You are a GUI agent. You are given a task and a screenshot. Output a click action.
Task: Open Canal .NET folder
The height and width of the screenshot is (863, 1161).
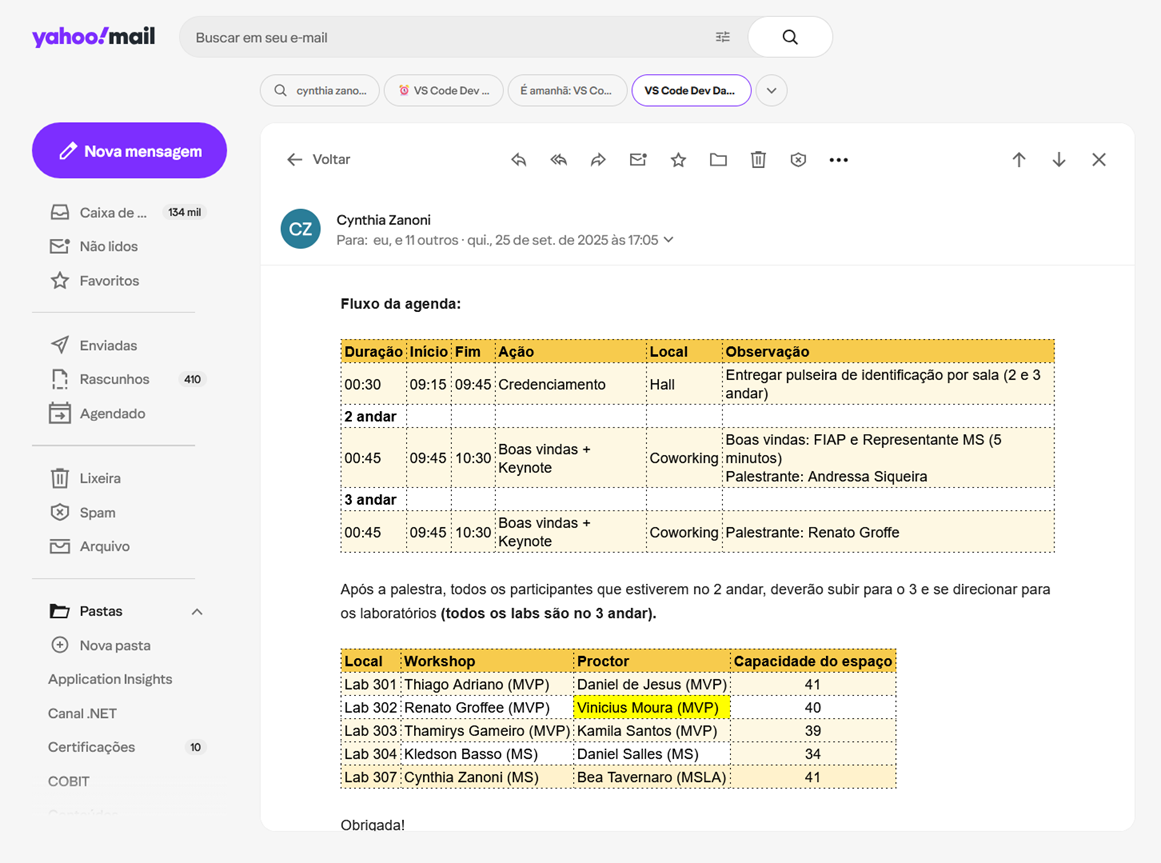pyautogui.click(x=82, y=713)
